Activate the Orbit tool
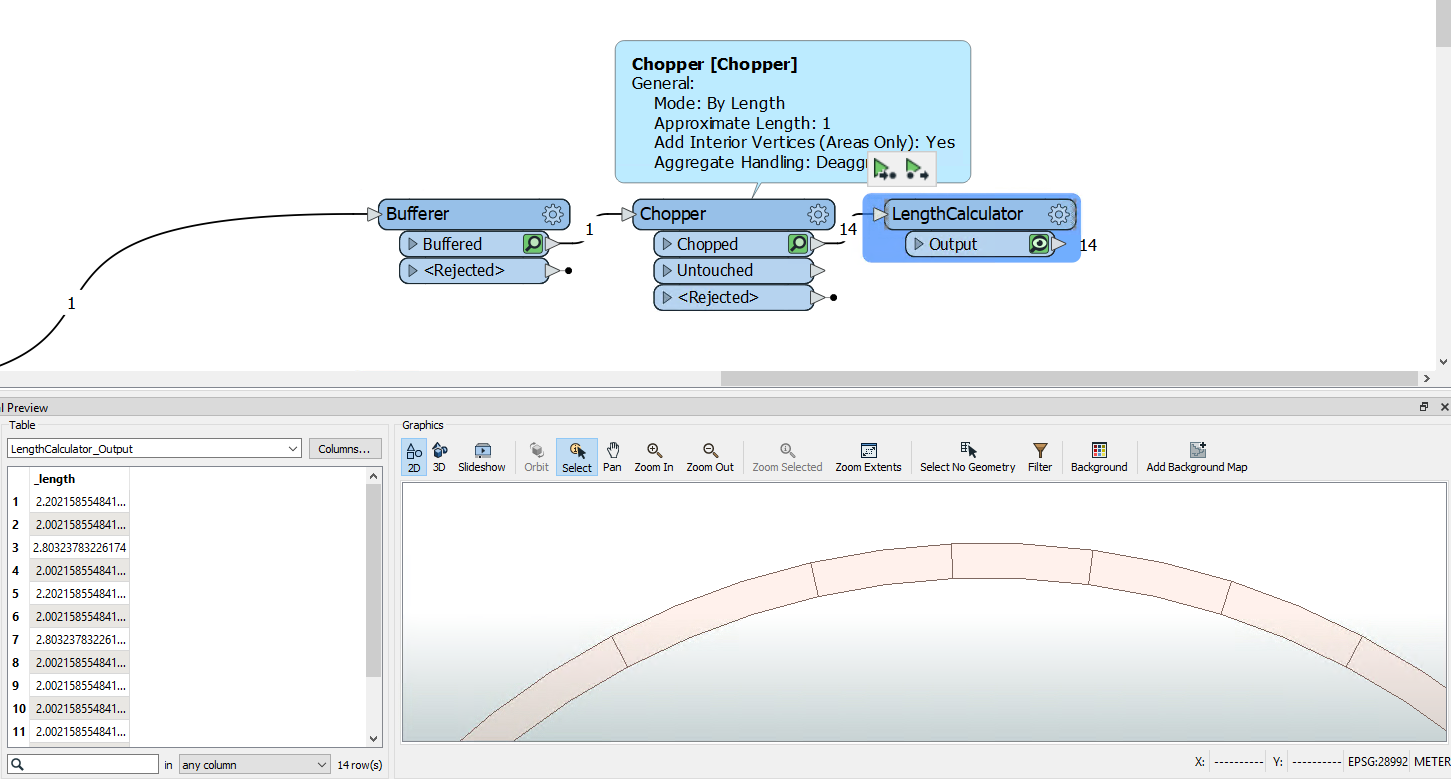 point(537,457)
